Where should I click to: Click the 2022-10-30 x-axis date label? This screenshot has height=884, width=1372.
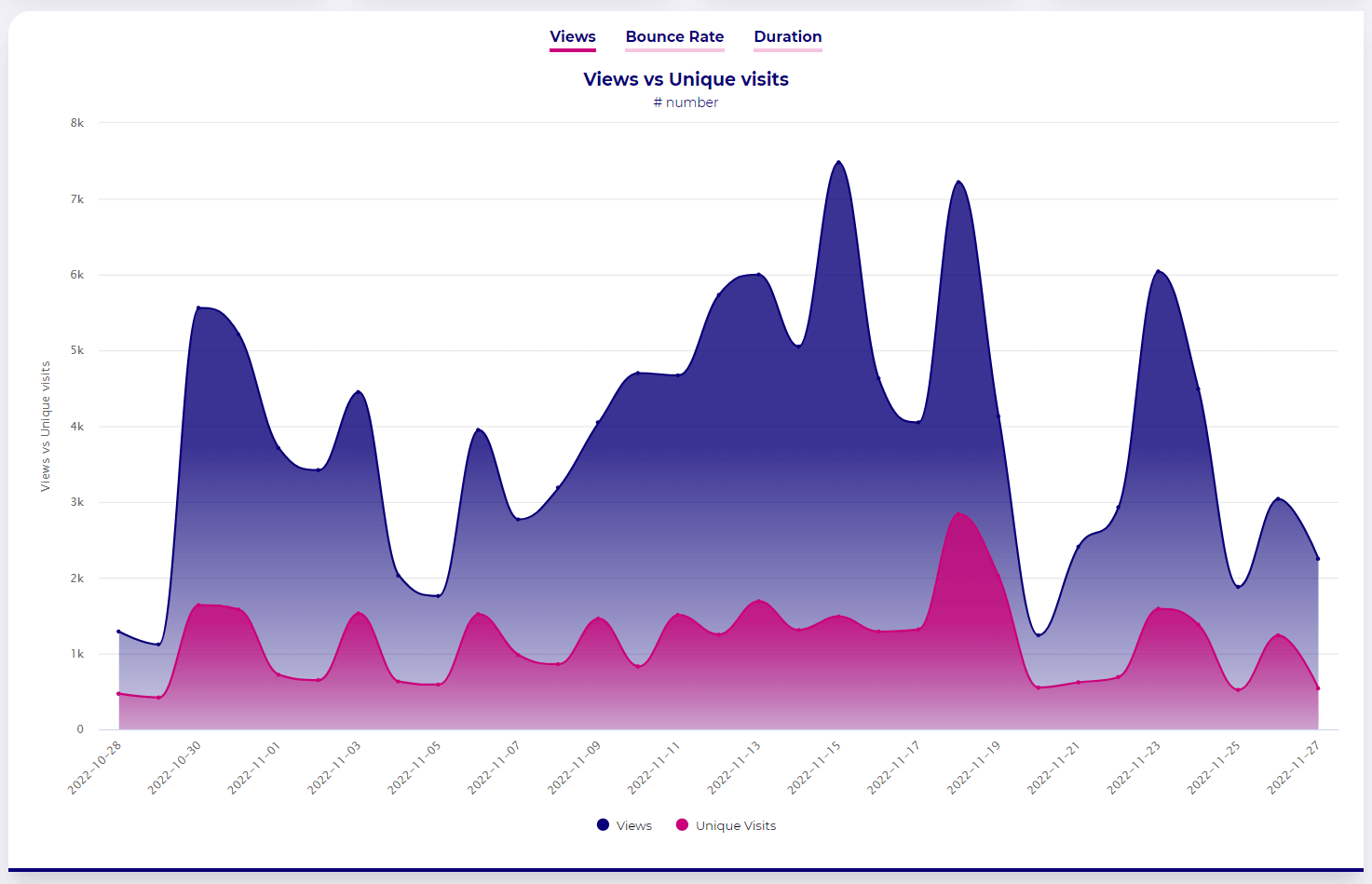pos(175,768)
